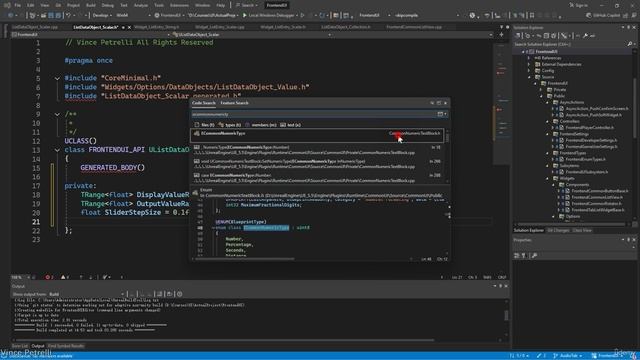The width and height of the screenshot is (640, 360).
Task: Click the Search box in title bar
Action: click(x=247, y=5)
